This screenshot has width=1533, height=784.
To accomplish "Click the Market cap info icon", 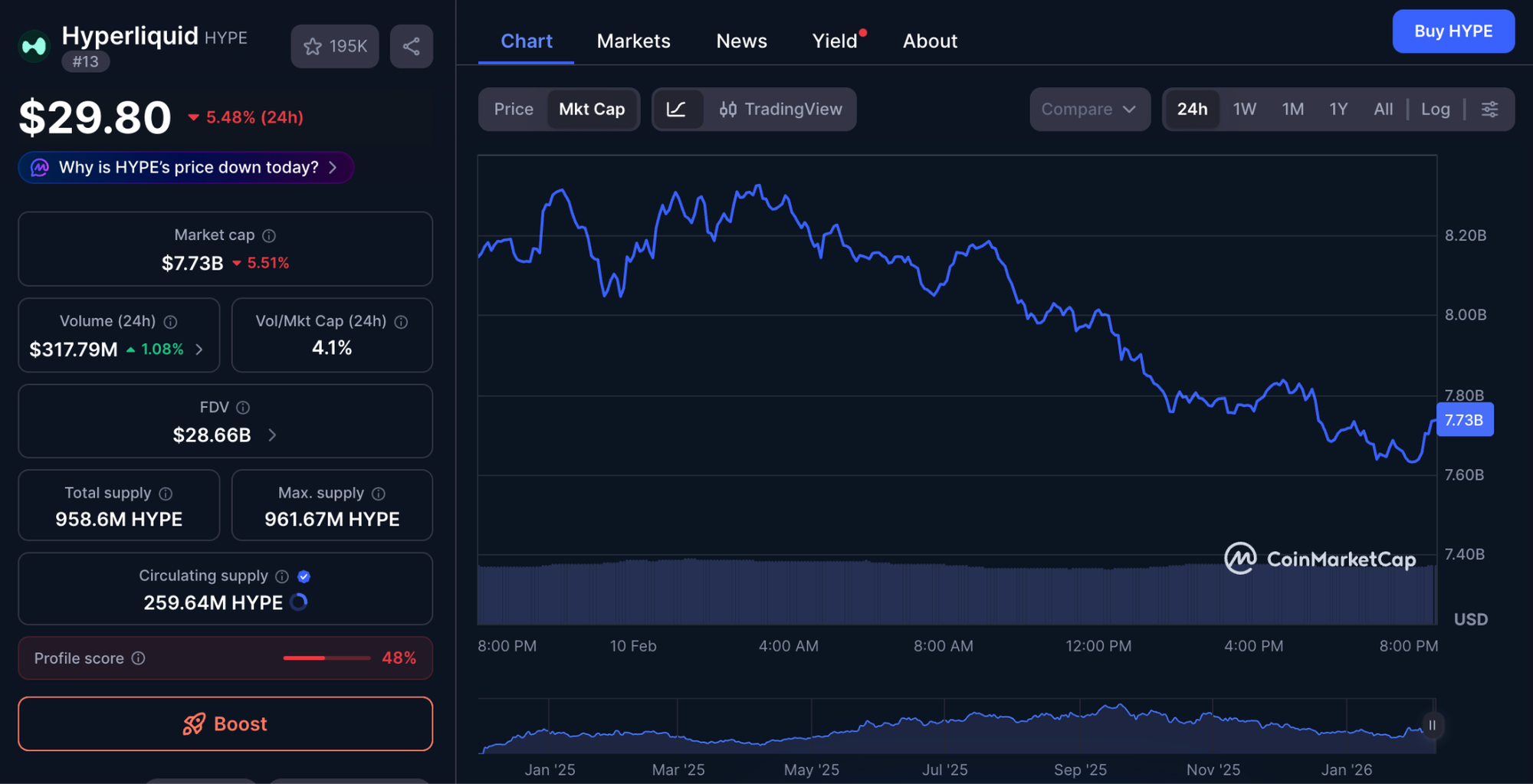I will (x=268, y=235).
